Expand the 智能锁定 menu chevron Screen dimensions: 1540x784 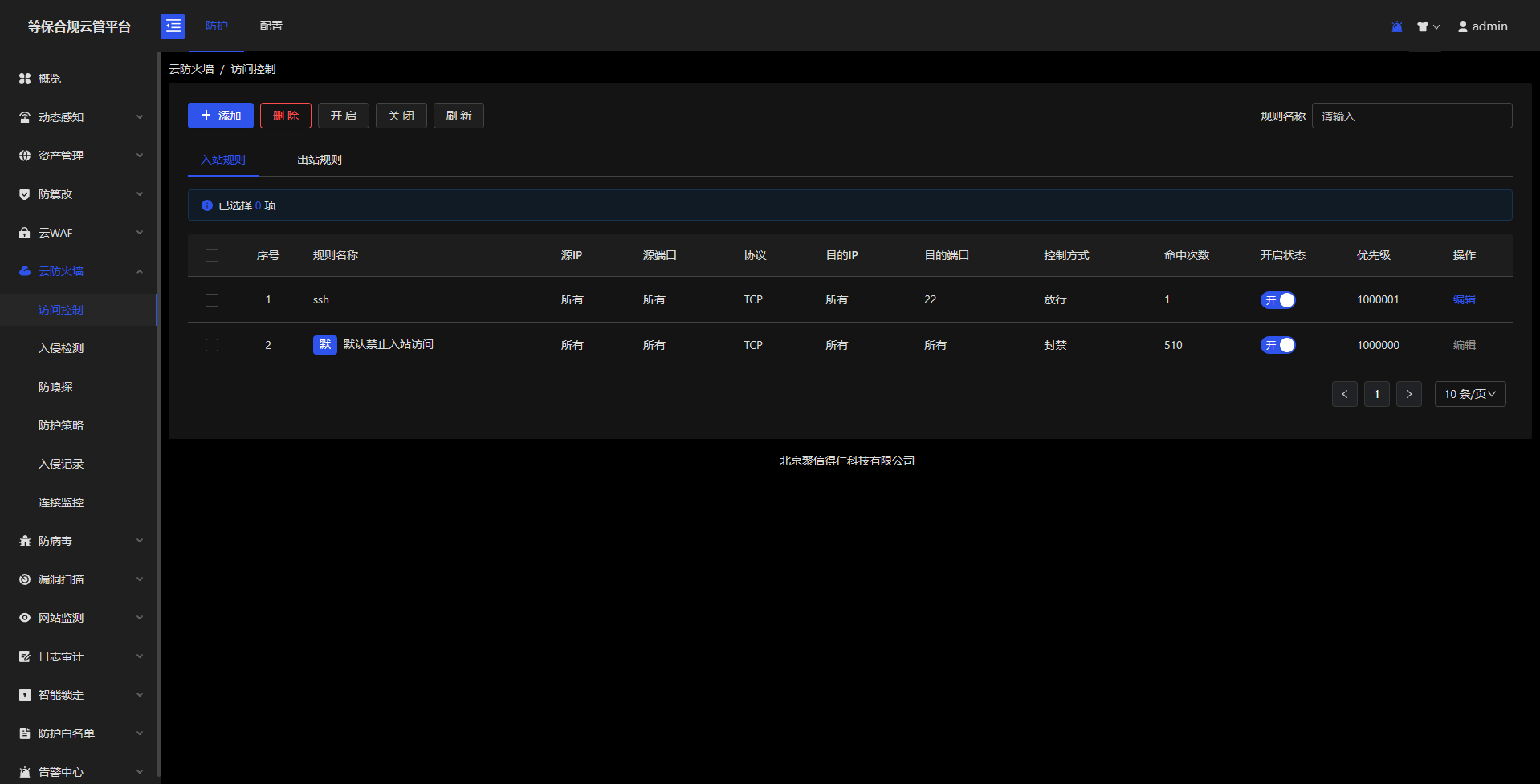140,695
